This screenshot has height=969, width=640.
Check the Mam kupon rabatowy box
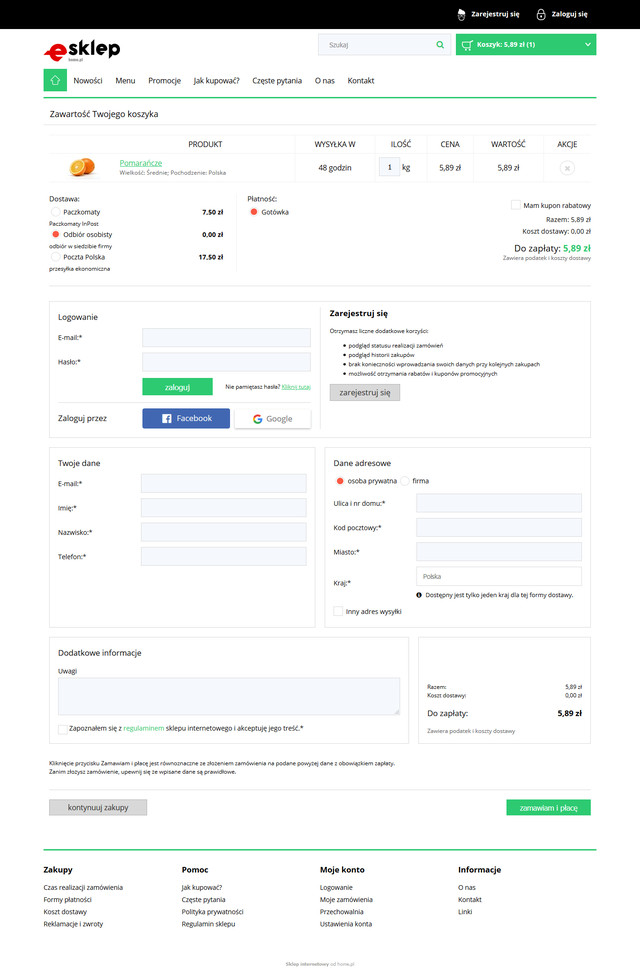click(x=516, y=205)
